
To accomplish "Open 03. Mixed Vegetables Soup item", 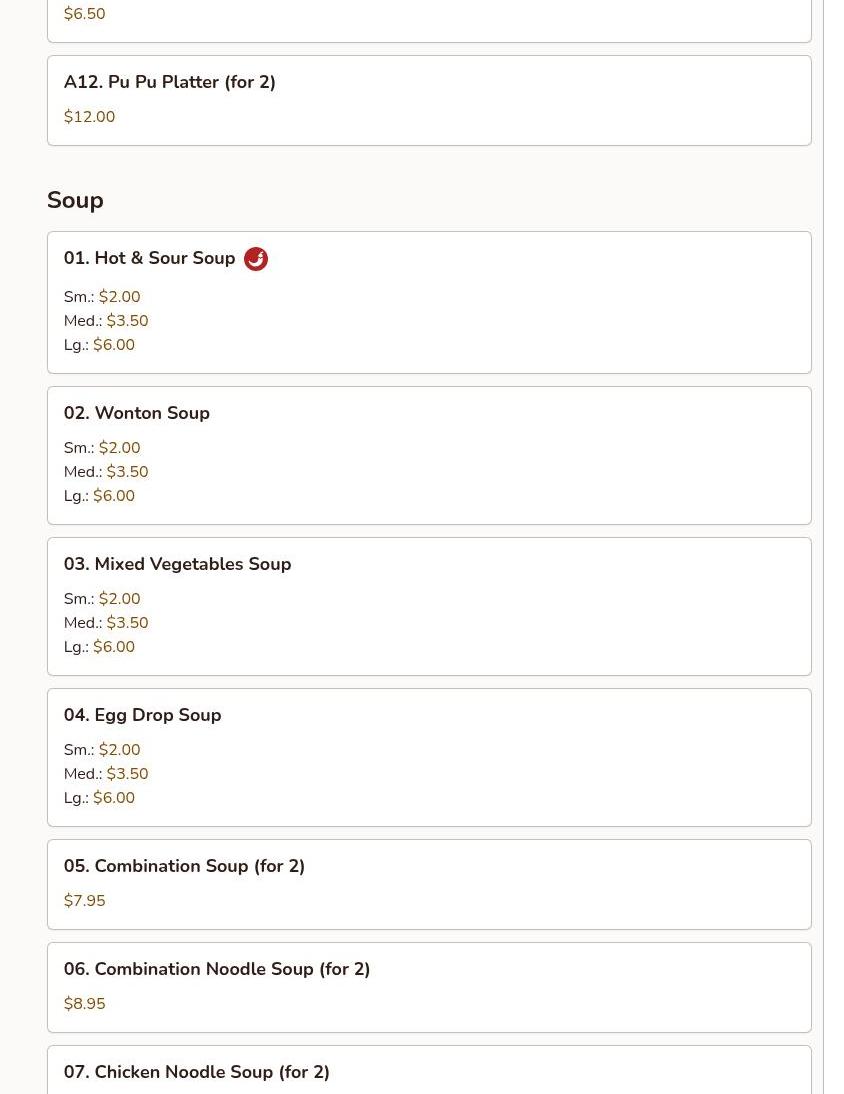I will (x=429, y=606).
